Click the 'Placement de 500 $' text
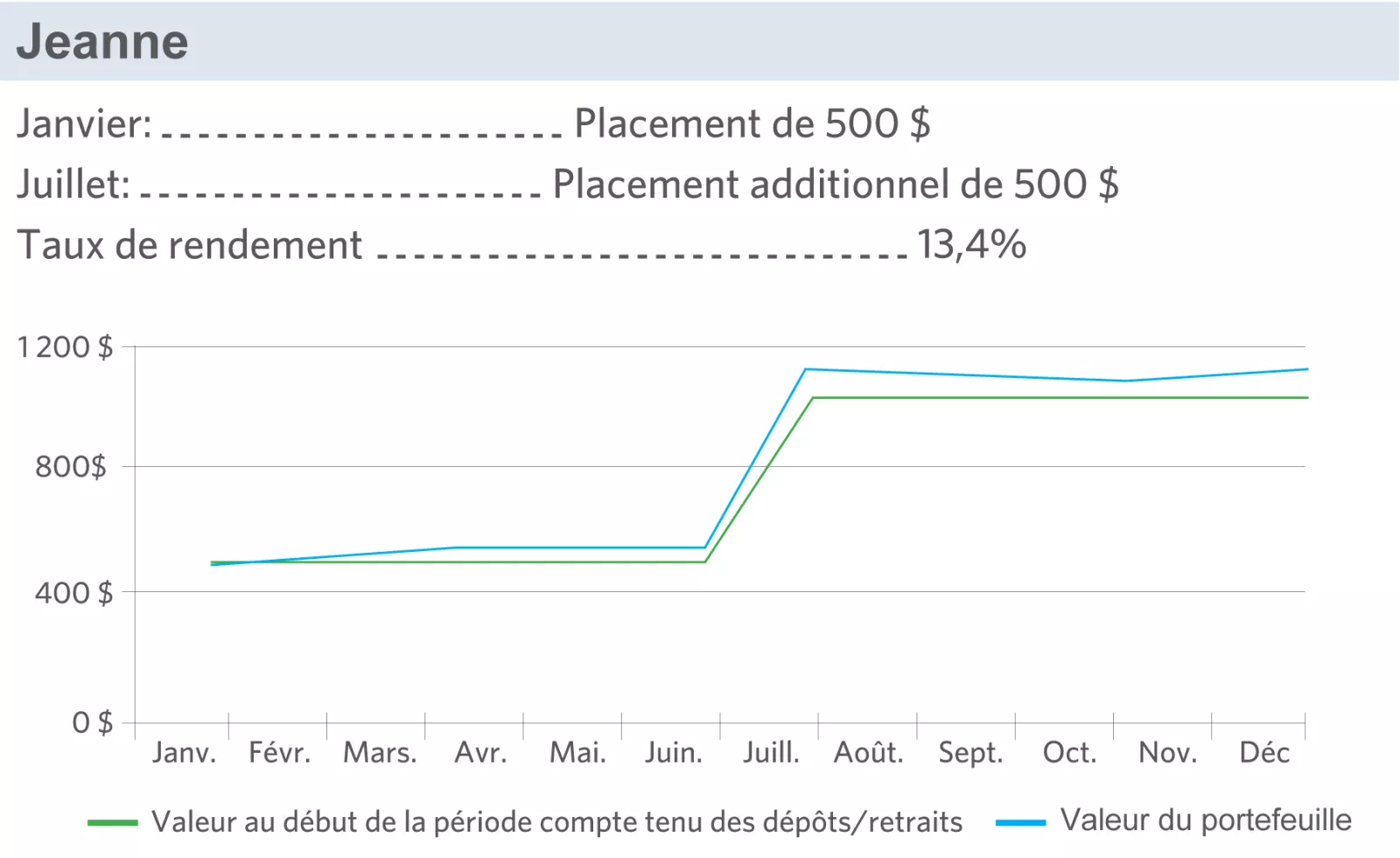 pyautogui.click(x=752, y=123)
